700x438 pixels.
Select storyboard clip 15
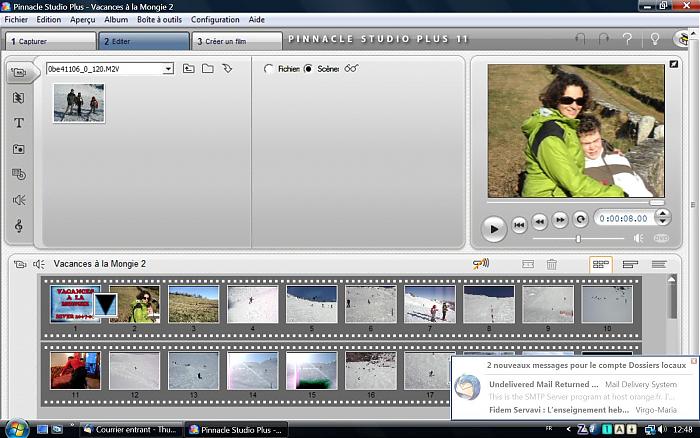[x=312, y=371]
